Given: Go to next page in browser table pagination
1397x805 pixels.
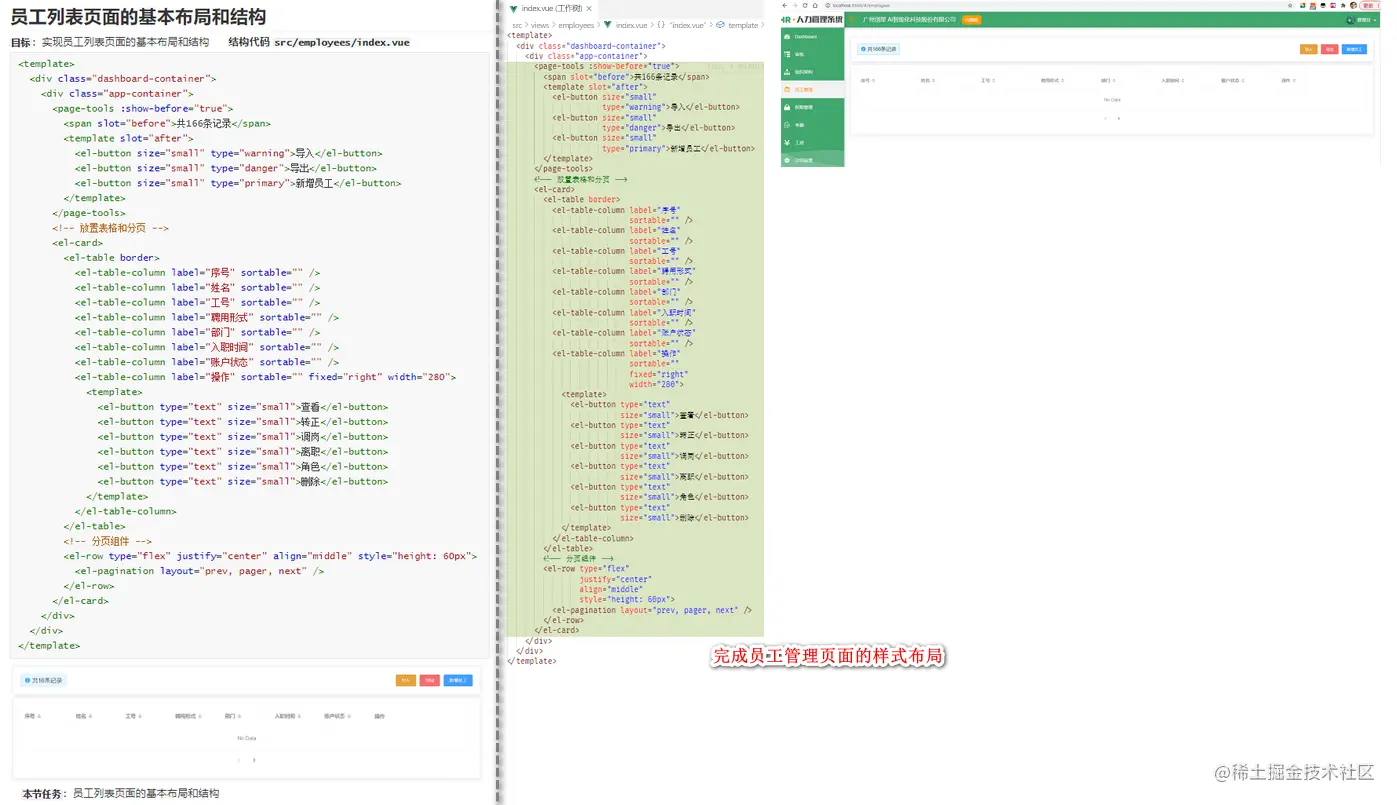Looking at the screenshot, I should coord(1118,118).
